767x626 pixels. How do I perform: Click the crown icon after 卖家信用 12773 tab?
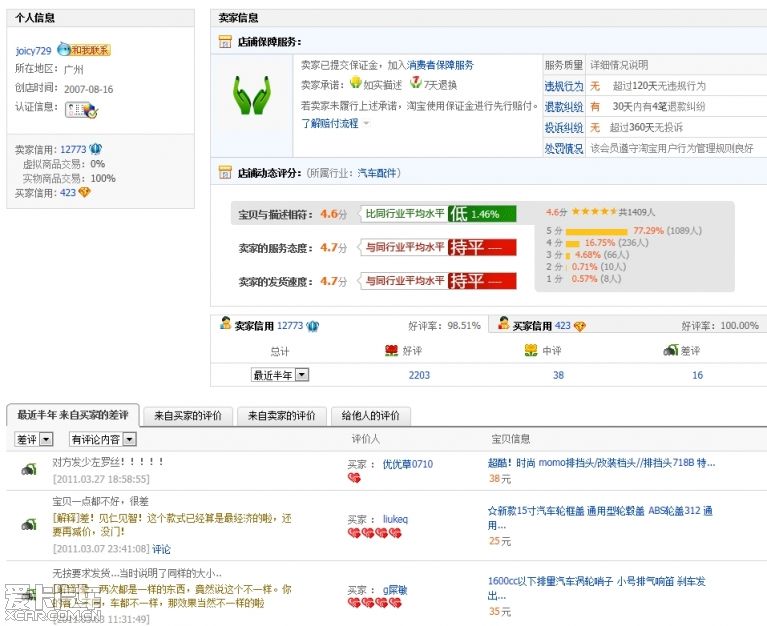[313, 326]
